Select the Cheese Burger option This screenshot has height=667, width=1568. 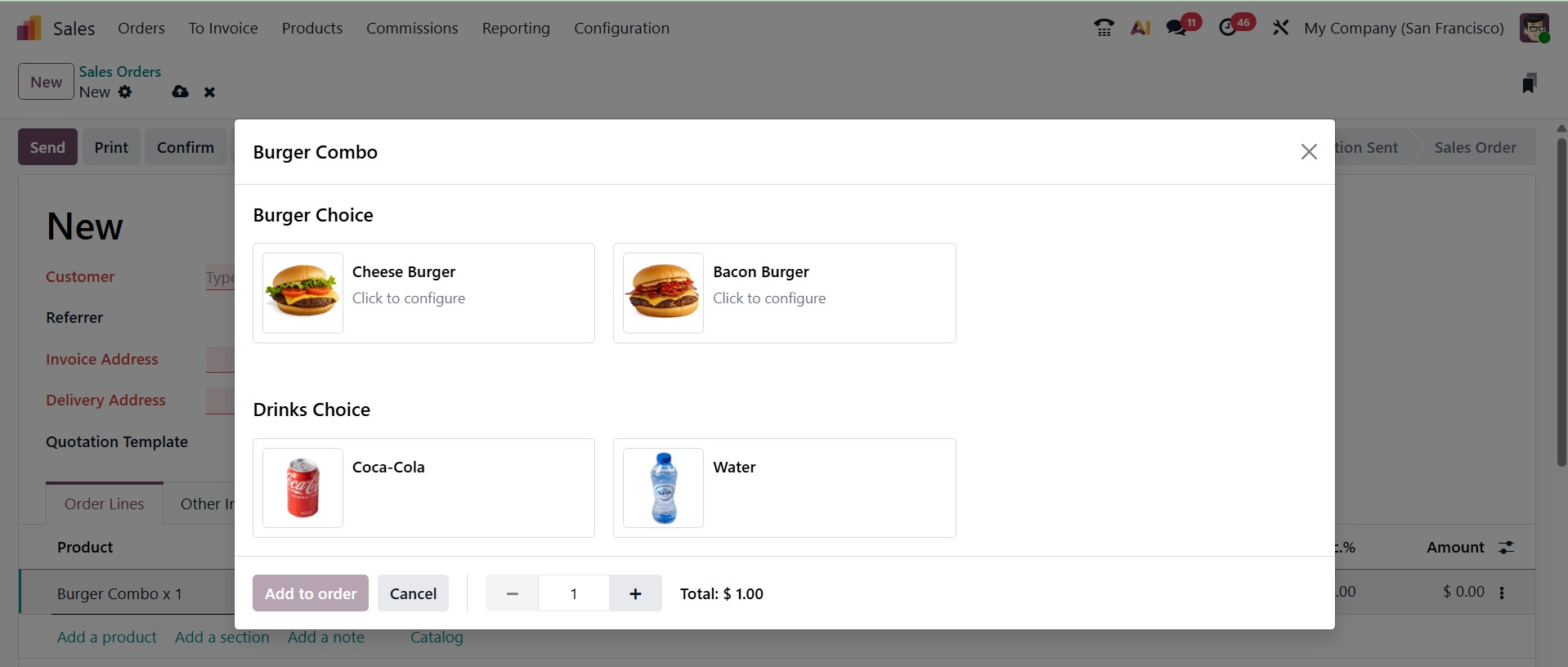tap(423, 293)
